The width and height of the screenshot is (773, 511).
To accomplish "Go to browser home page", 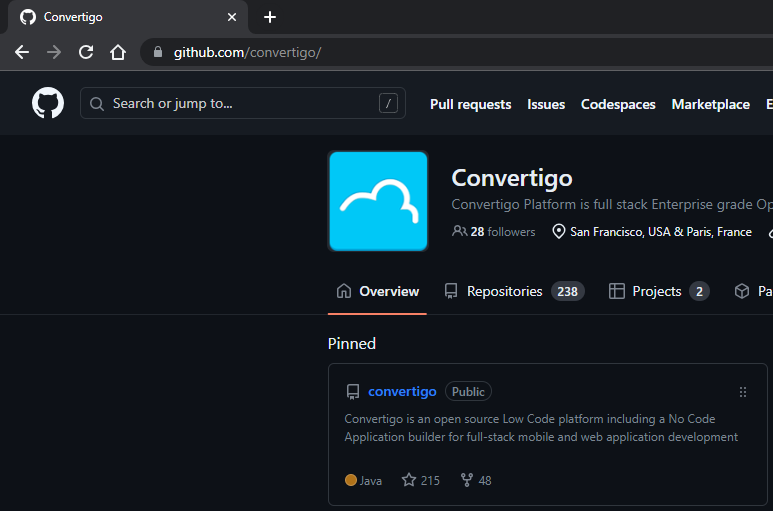I will tap(118, 52).
